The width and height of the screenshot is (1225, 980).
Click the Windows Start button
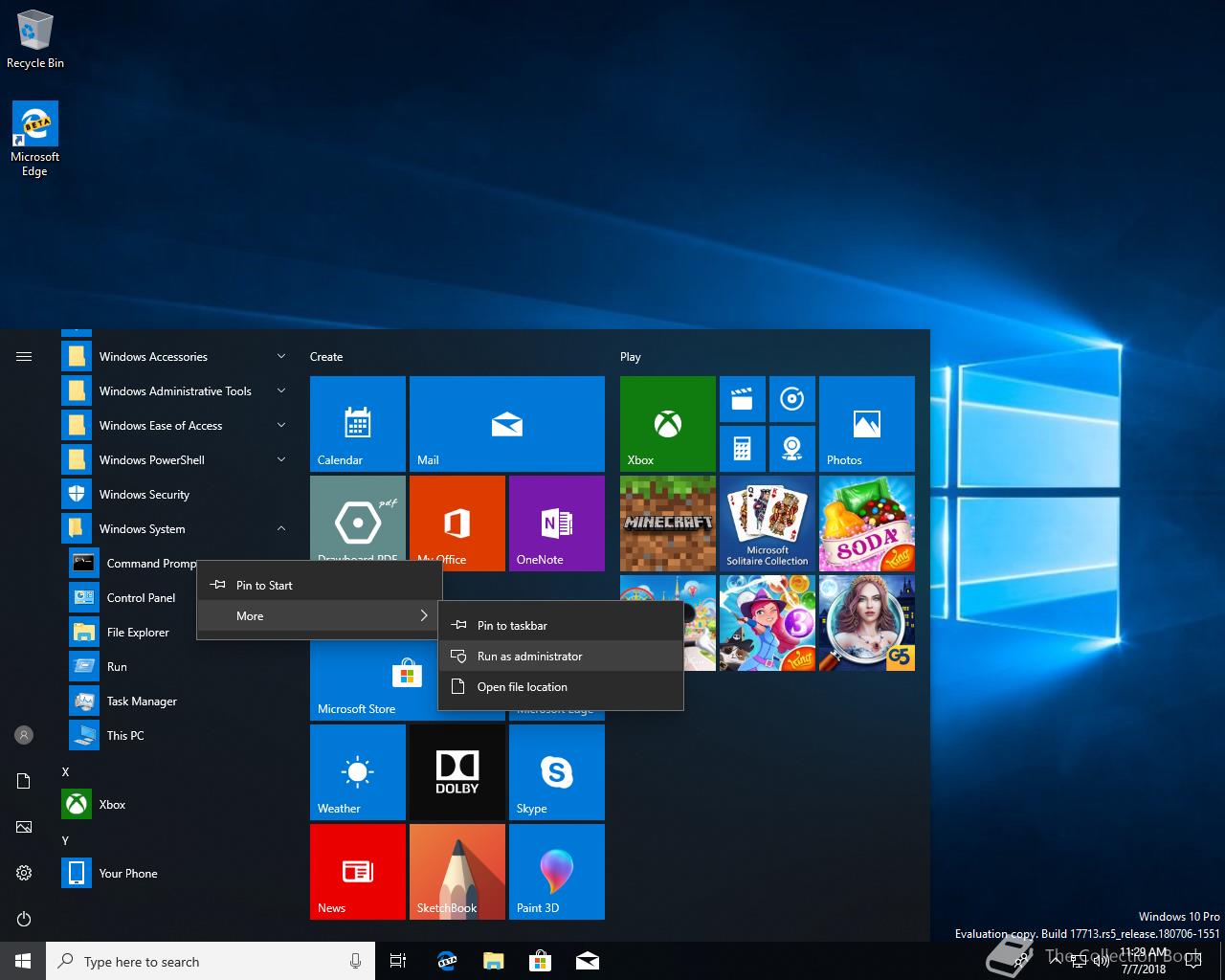[23, 961]
